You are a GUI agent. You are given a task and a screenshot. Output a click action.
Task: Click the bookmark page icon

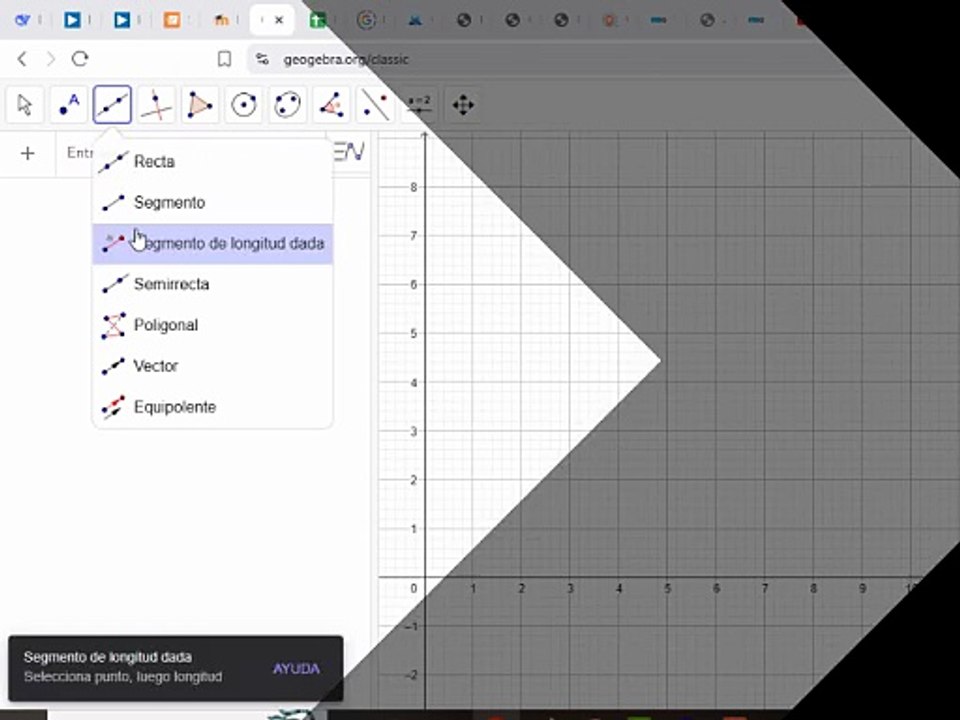pos(225,59)
